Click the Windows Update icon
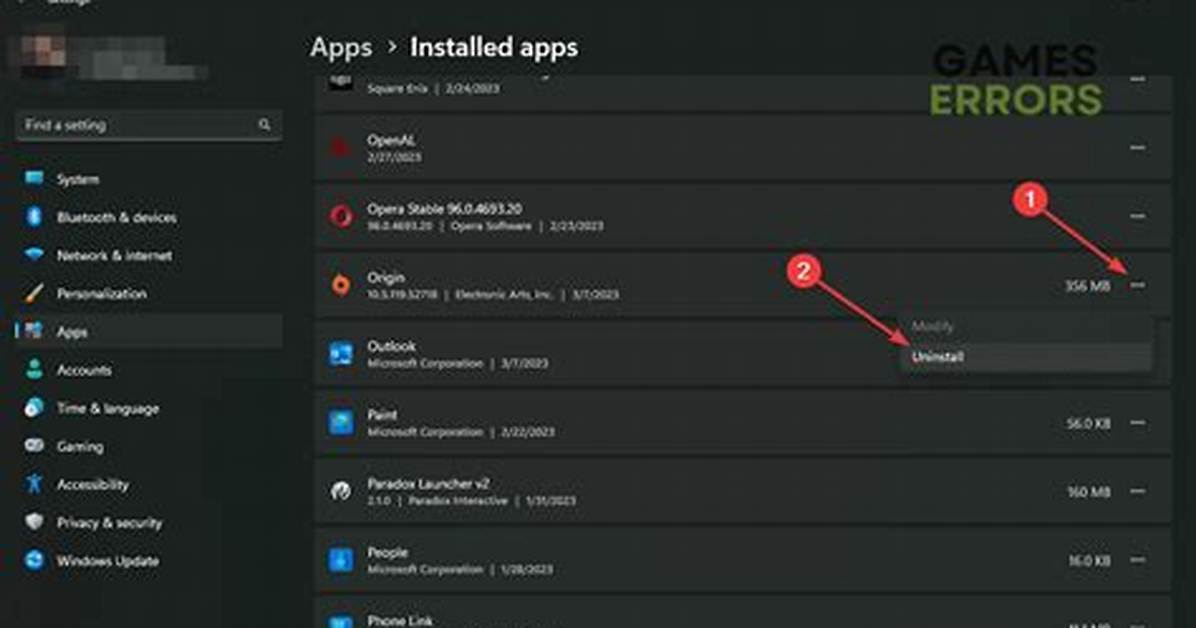This screenshot has height=628, width=1196. pos(34,560)
